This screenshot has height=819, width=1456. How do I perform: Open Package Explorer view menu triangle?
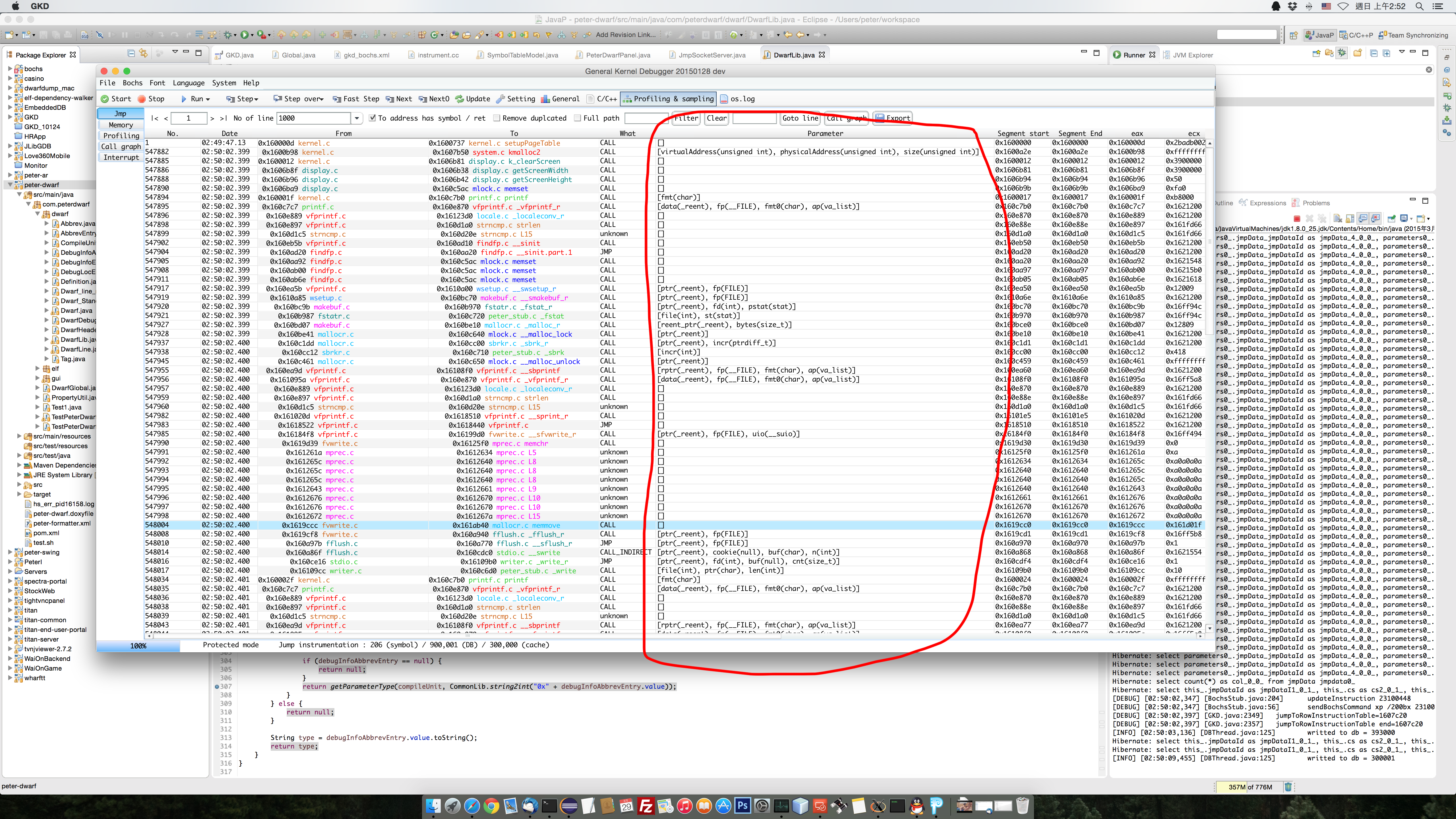(175, 53)
